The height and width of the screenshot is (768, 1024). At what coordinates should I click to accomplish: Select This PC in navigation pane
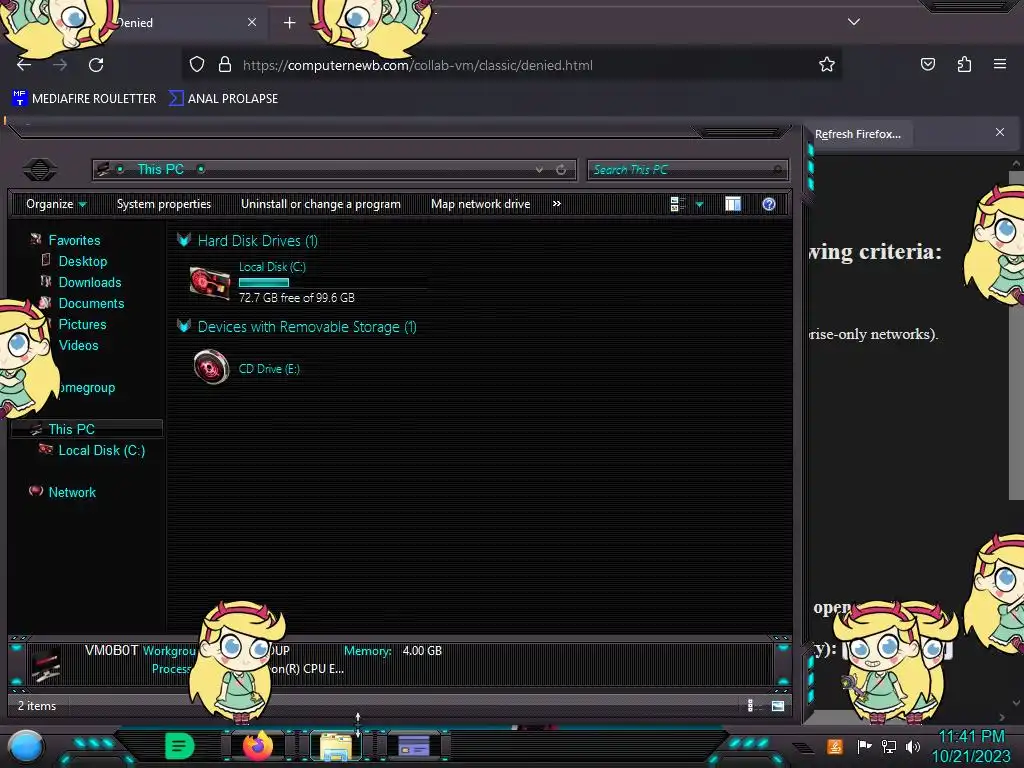point(86,429)
